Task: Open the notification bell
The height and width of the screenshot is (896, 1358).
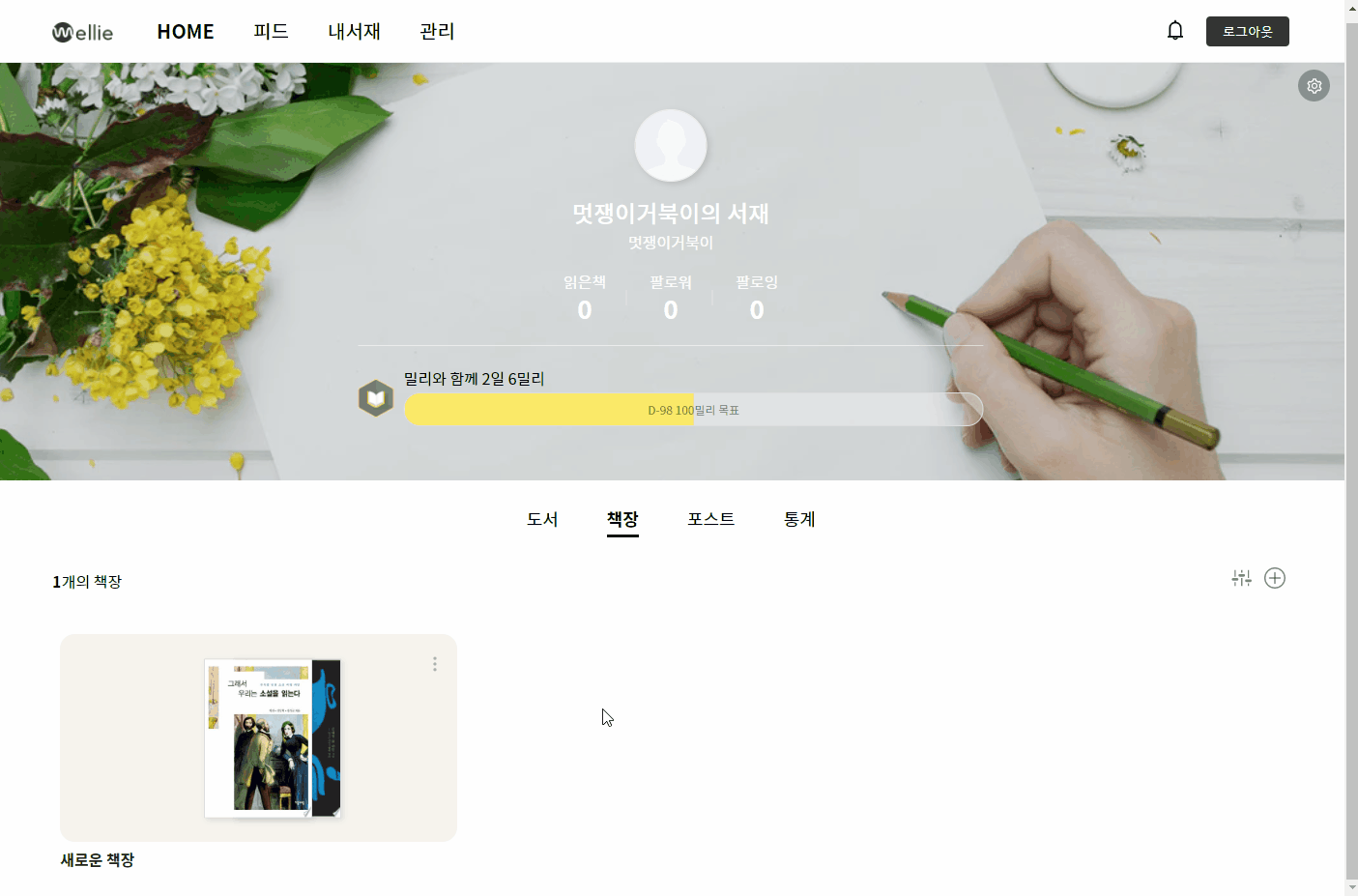Action: [1175, 31]
